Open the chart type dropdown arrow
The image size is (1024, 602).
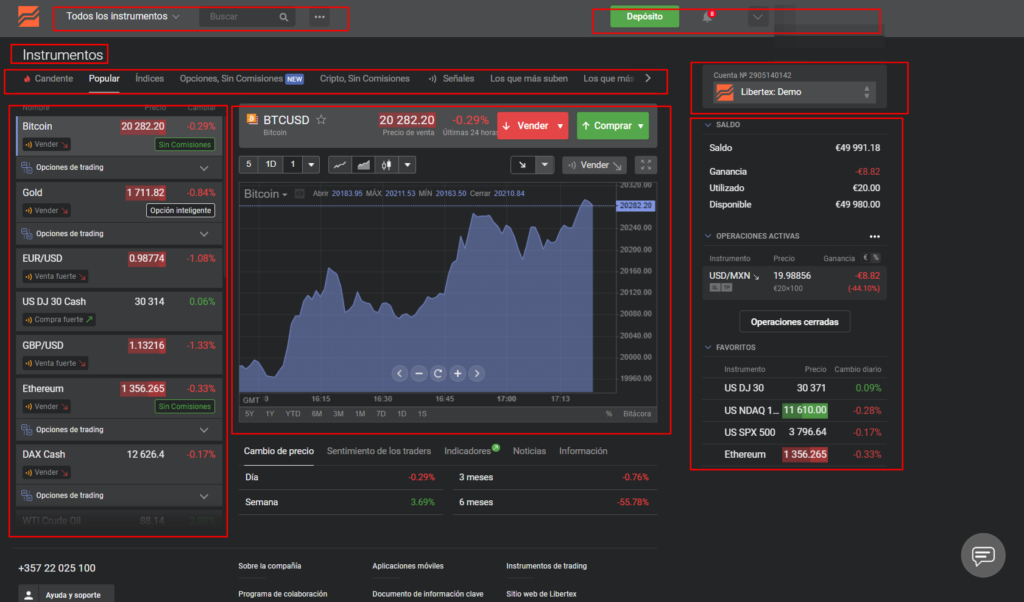tap(408, 165)
